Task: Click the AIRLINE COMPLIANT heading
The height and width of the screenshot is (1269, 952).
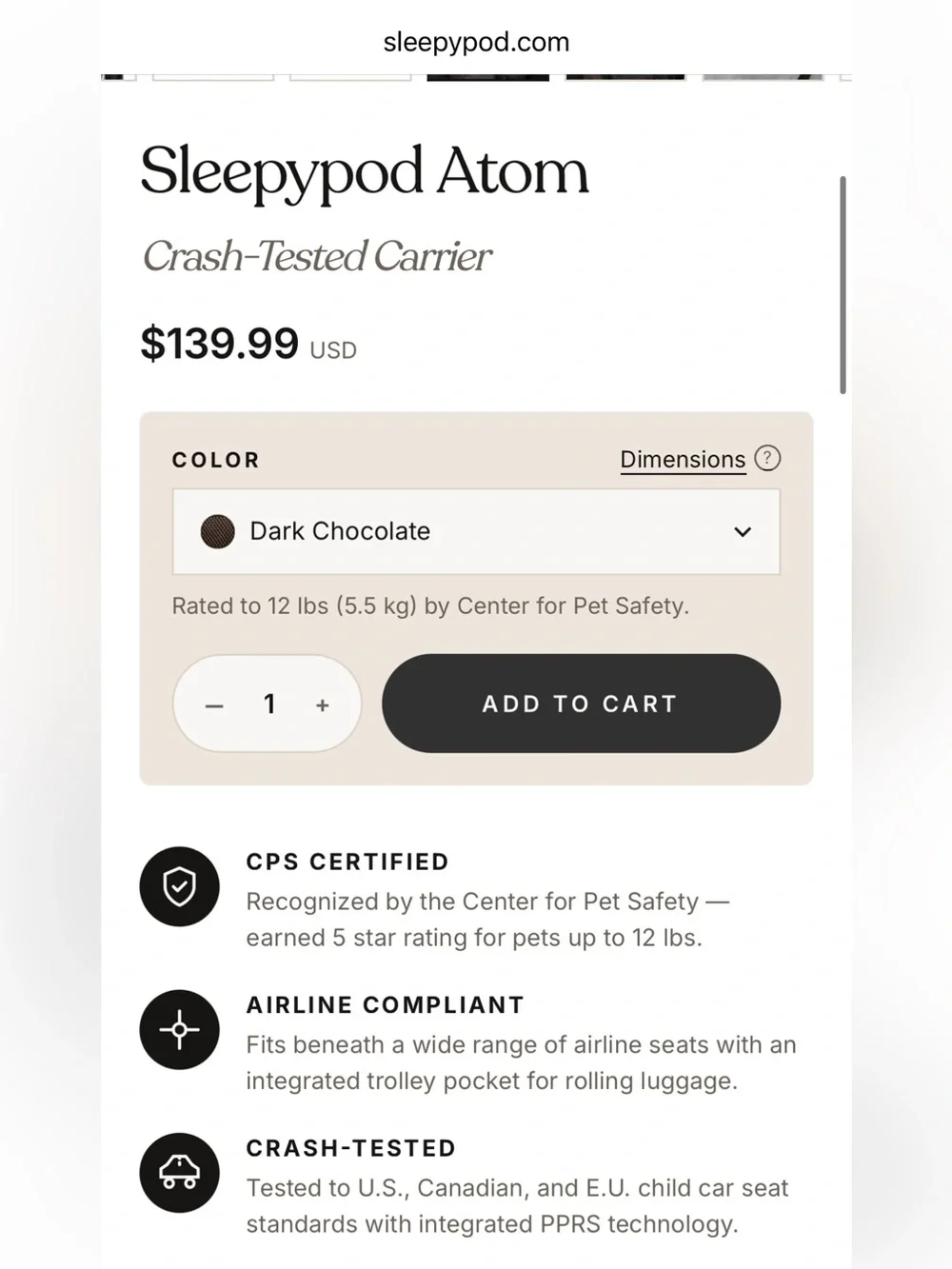Action: click(x=386, y=1005)
